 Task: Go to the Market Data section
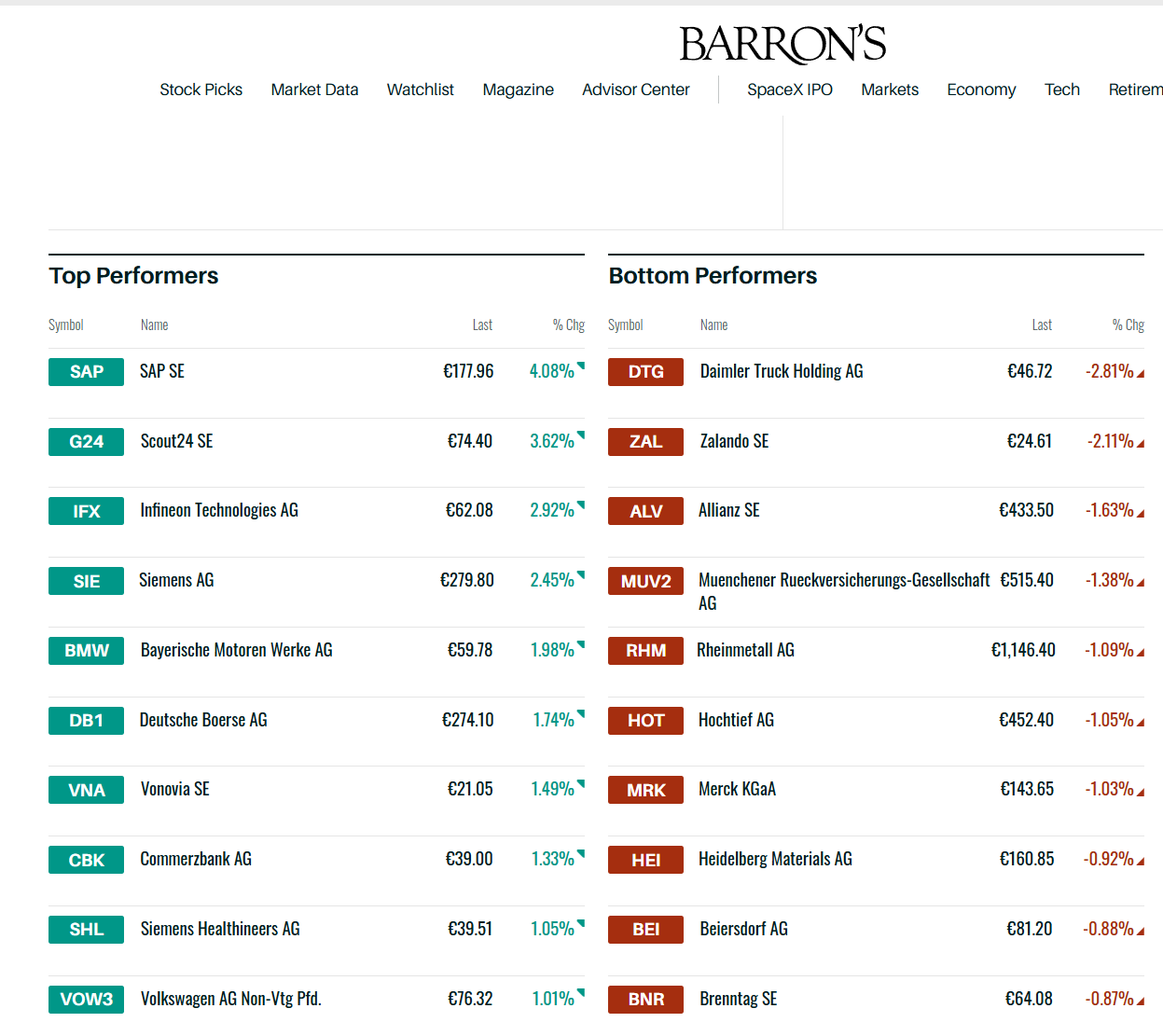coord(314,90)
